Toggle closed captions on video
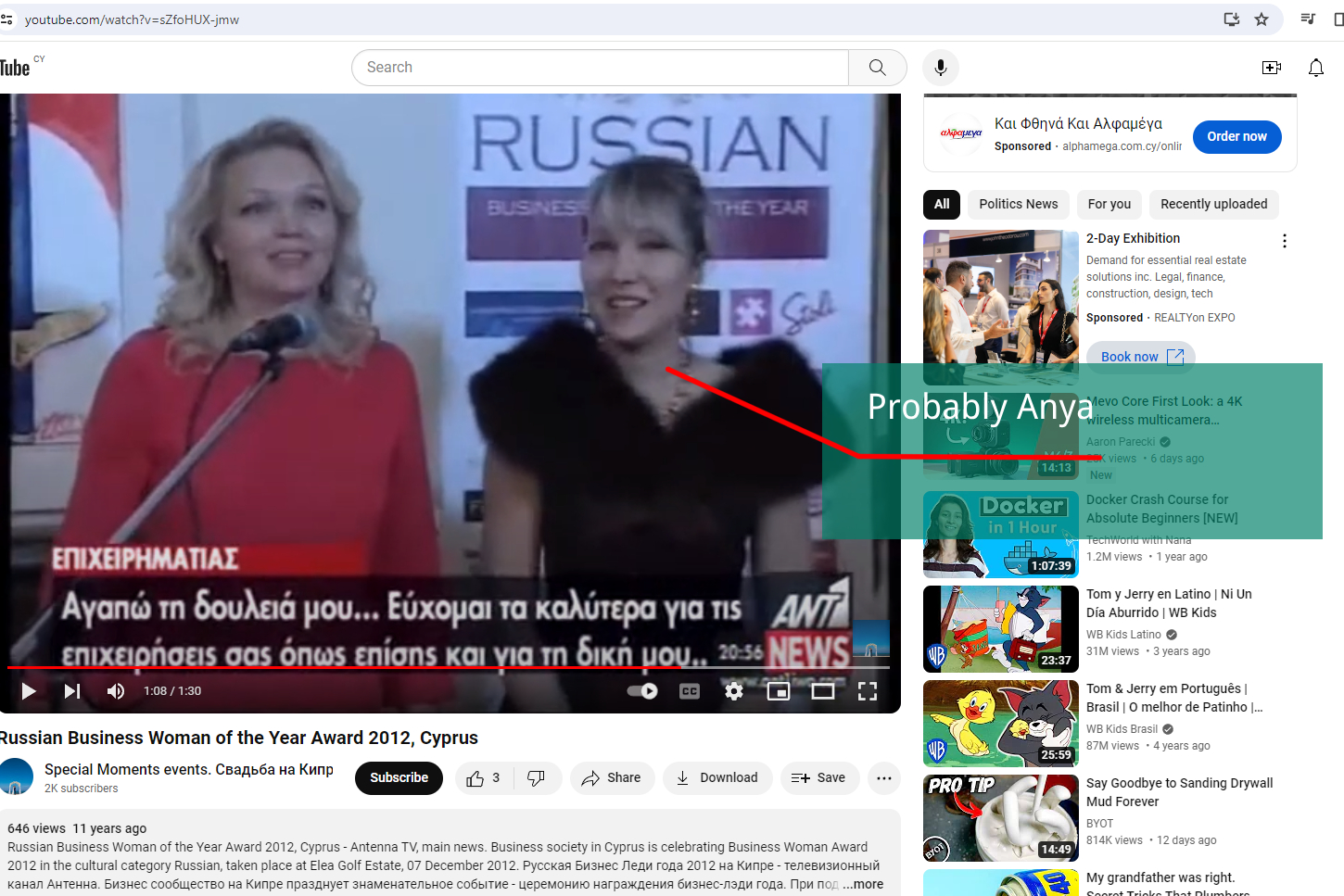Viewport: 1344px width, 896px height. [x=690, y=691]
